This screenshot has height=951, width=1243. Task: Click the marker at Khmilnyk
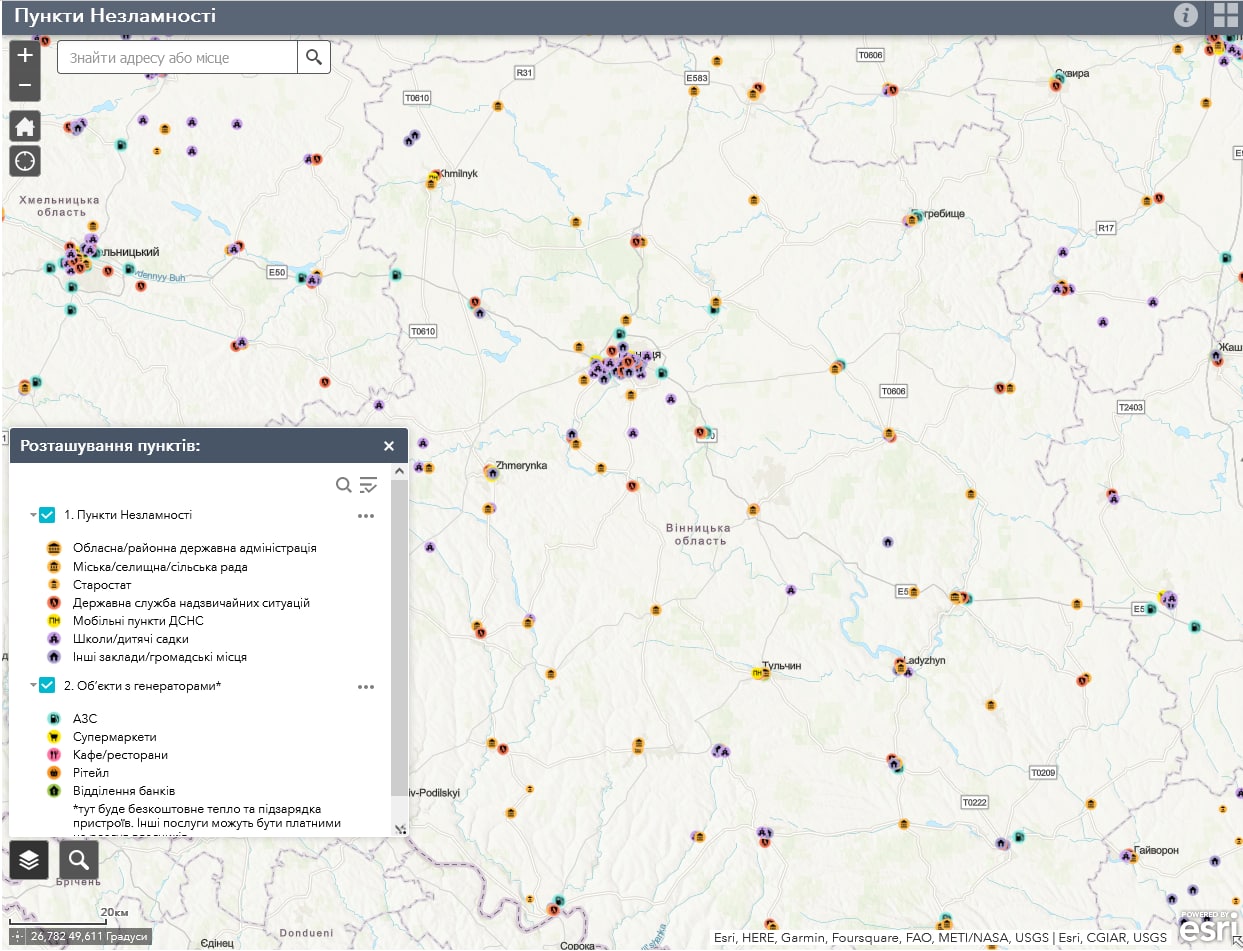(x=432, y=181)
